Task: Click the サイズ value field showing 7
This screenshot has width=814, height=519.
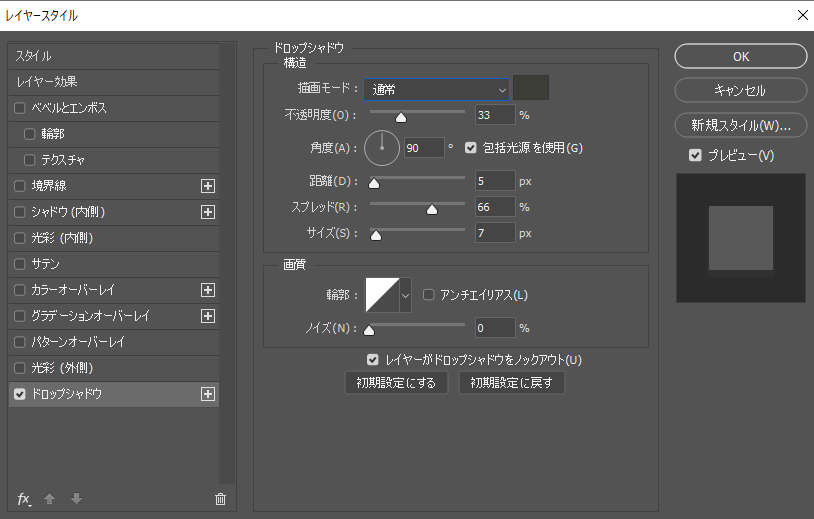Action: point(495,233)
